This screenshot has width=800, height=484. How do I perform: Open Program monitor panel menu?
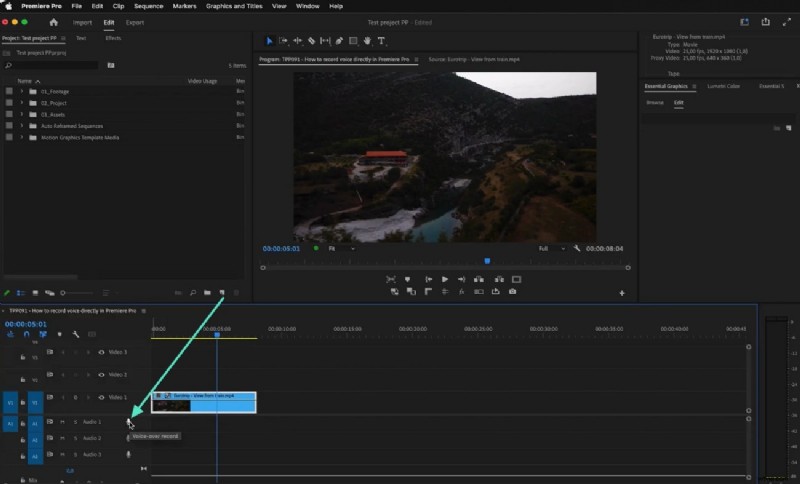click(x=416, y=60)
